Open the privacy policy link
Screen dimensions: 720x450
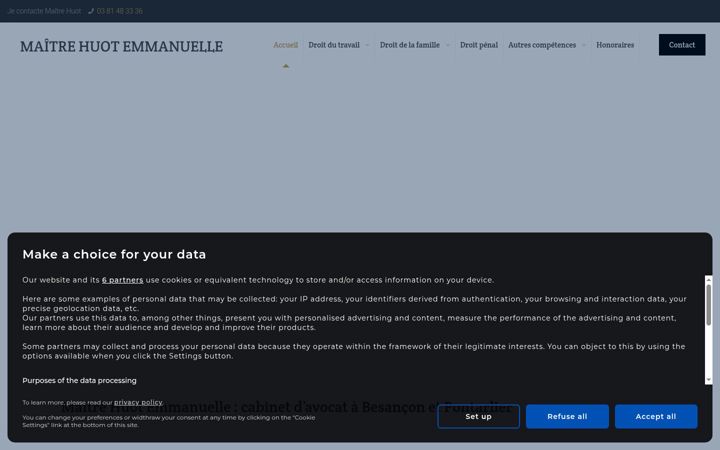[x=138, y=402]
